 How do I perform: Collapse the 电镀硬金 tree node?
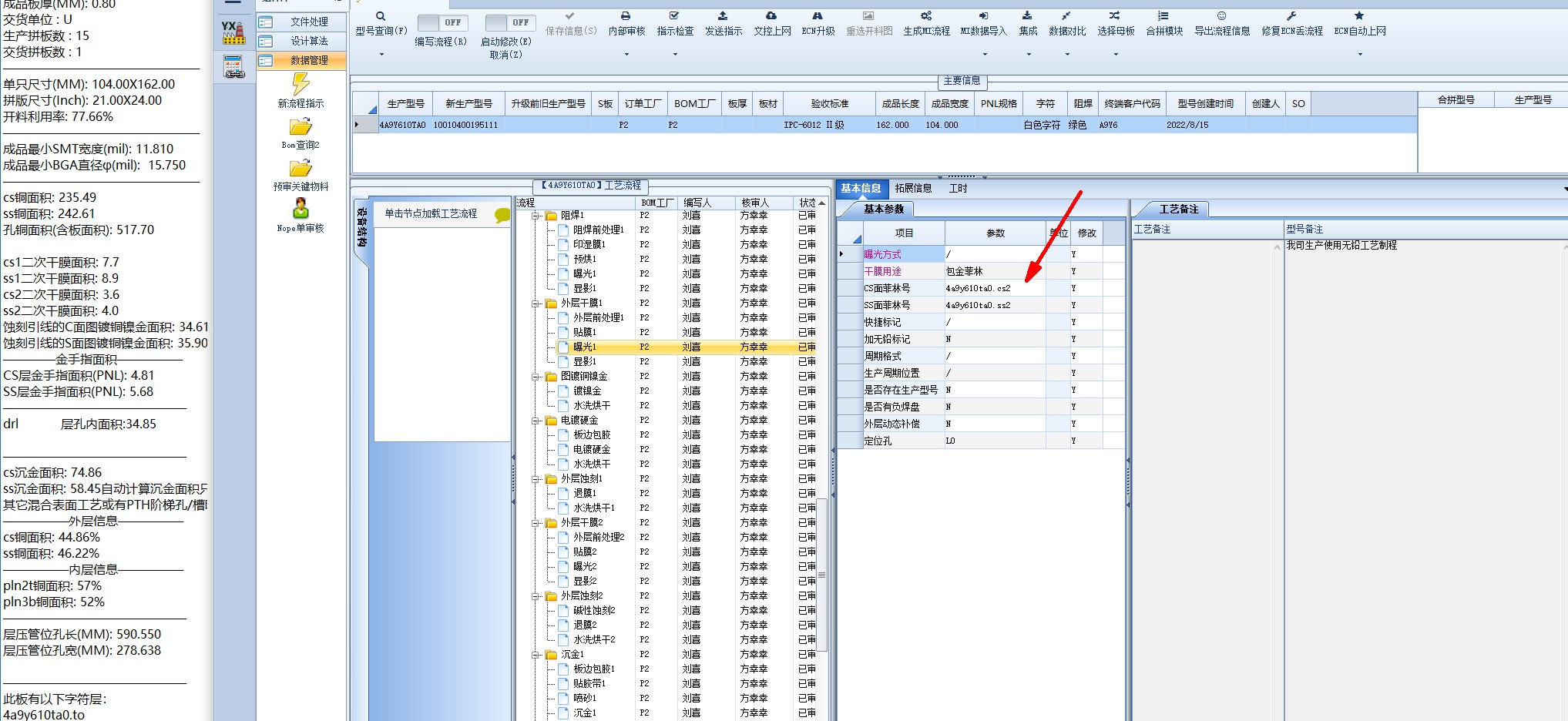coord(536,421)
